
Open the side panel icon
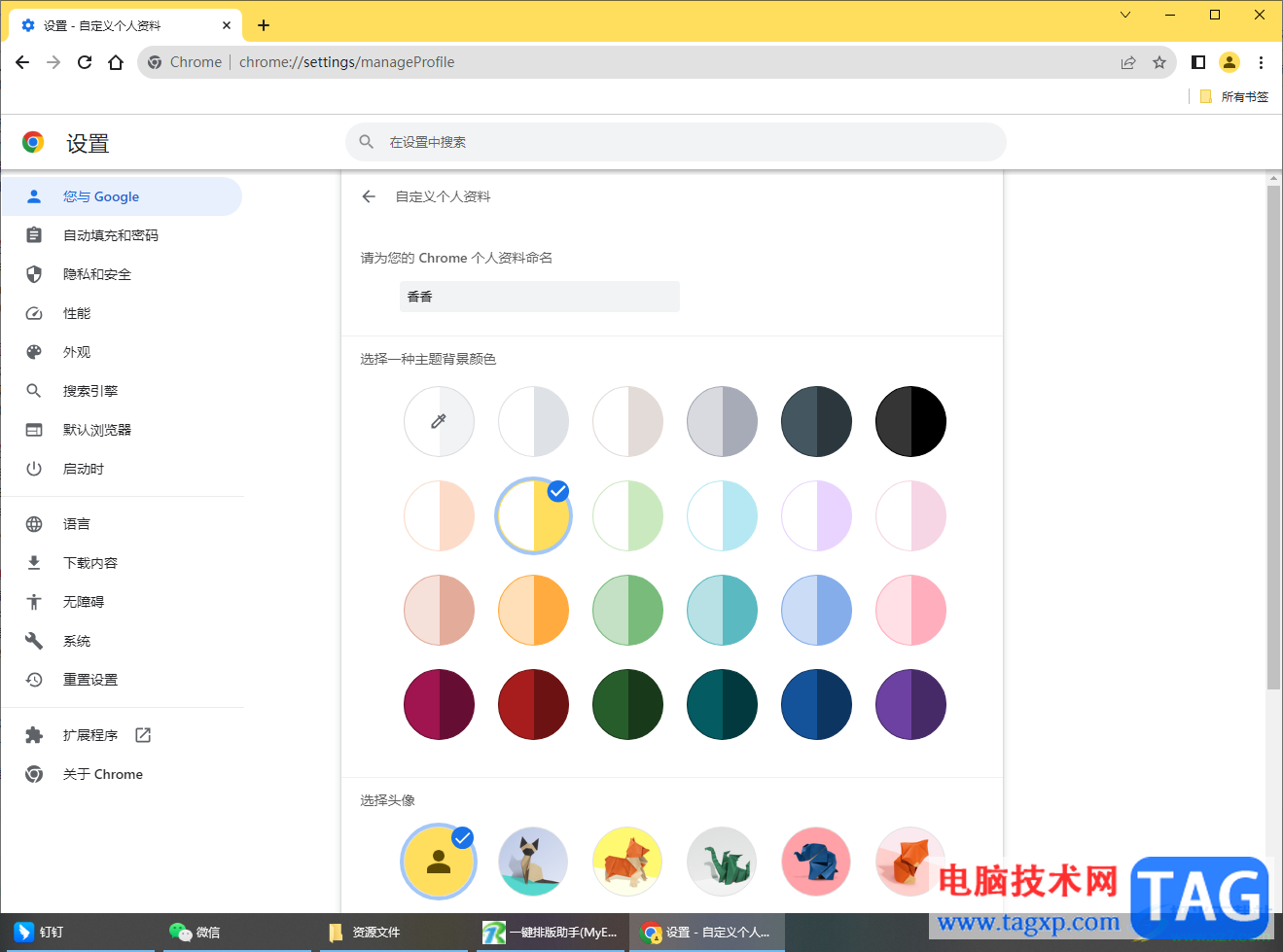[x=1198, y=61]
